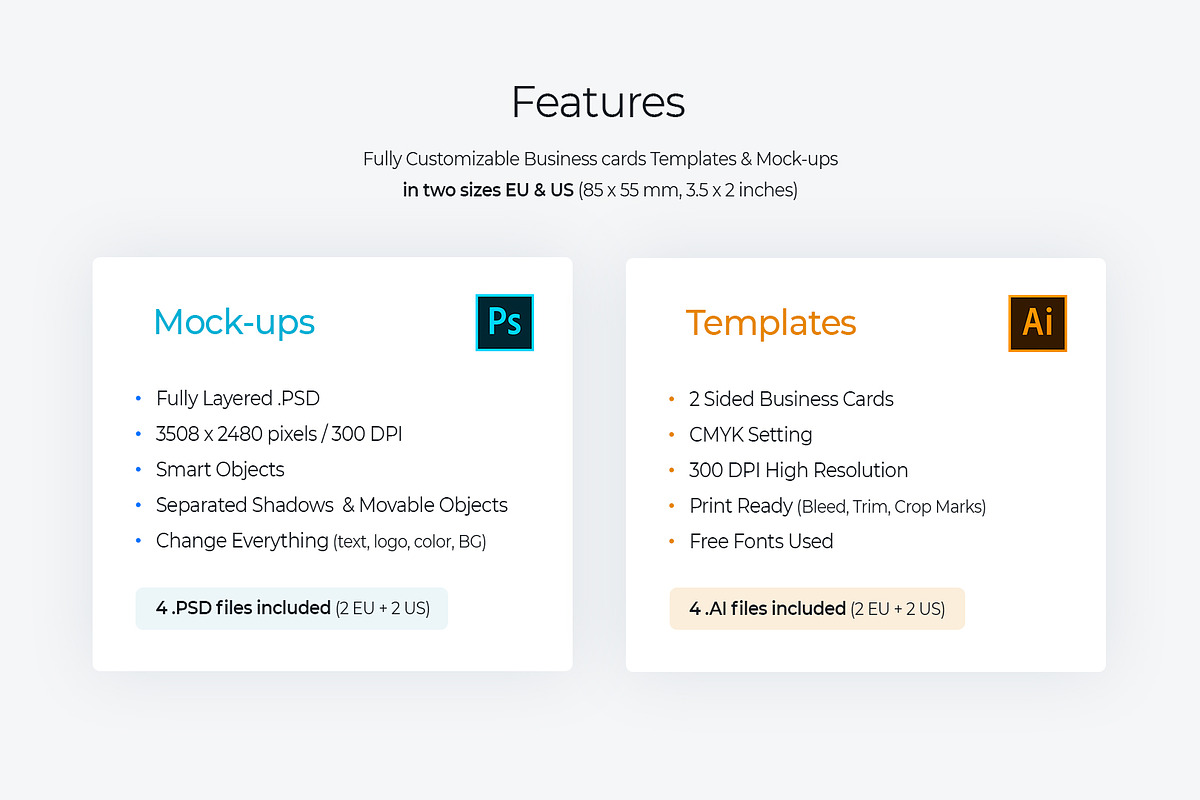
Task: Click the two sizes EU & US text
Action: coord(600,190)
